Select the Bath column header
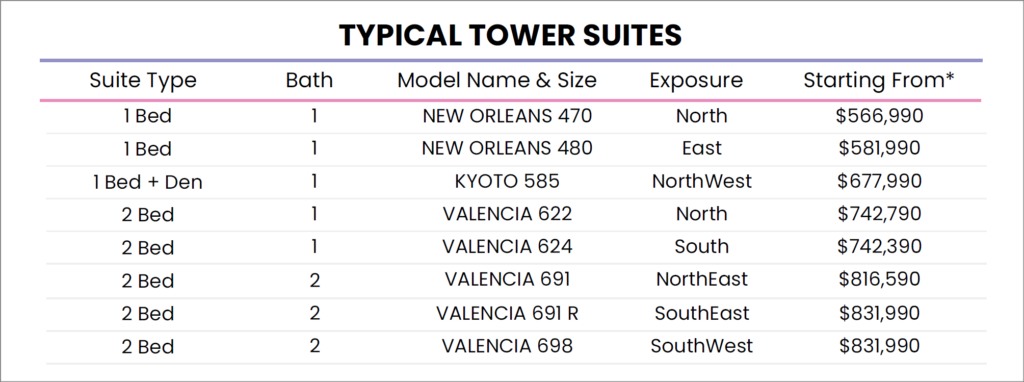Screen dimensions: 1024x382 (x=310, y=80)
